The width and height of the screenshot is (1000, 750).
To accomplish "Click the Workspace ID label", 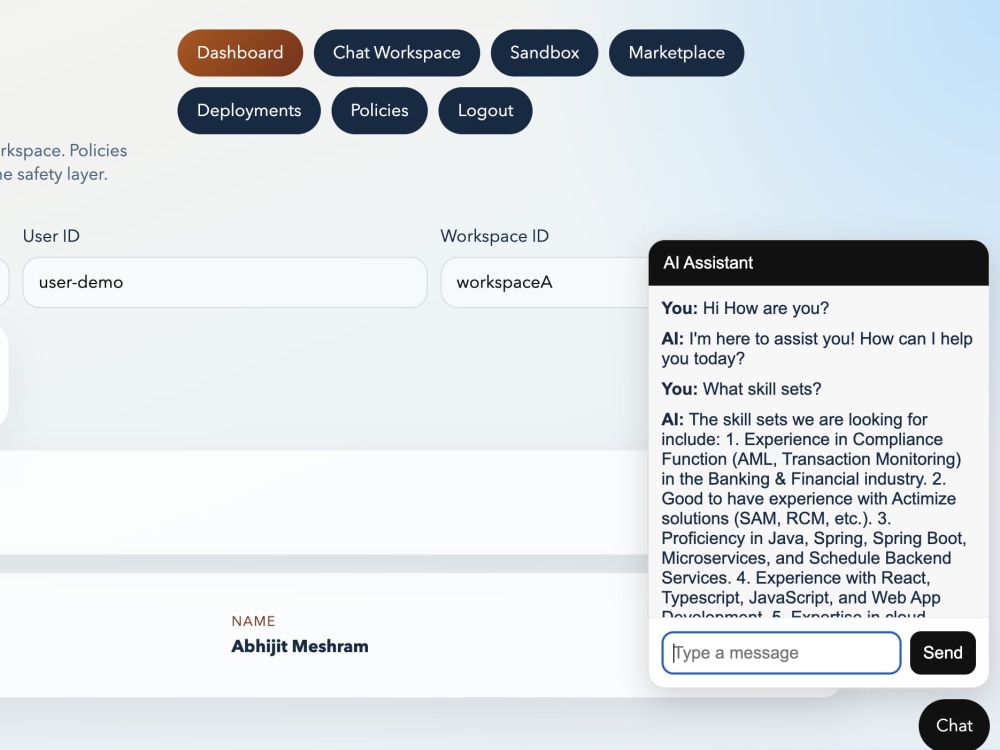I will tap(494, 236).
